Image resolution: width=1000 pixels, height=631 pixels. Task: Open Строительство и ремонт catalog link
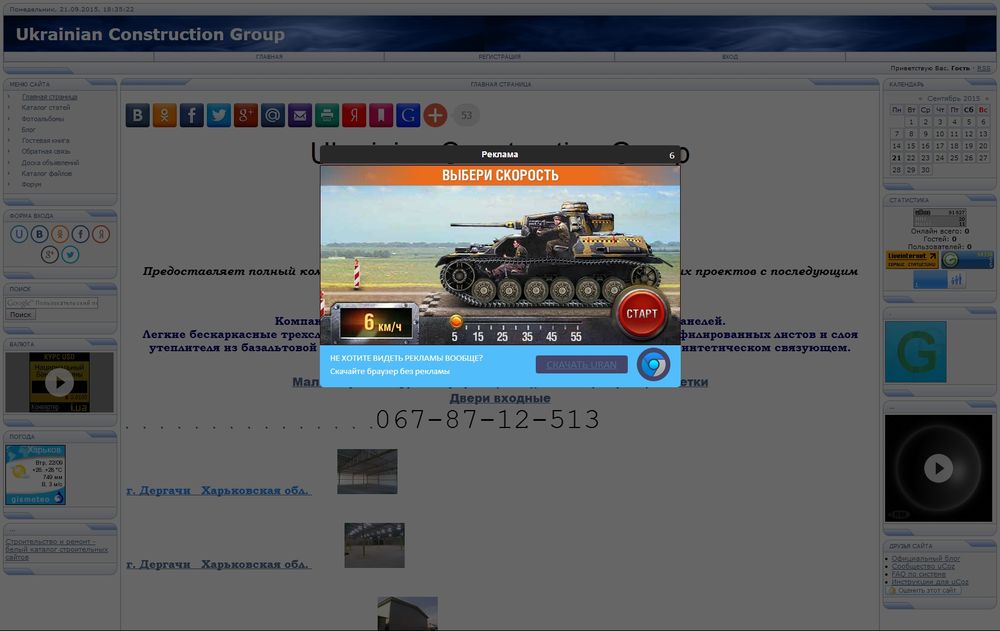57,549
